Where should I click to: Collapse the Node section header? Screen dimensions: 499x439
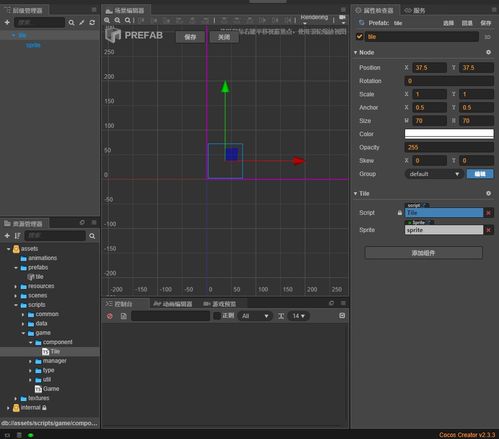pyautogui.click(x=364, y=52)
